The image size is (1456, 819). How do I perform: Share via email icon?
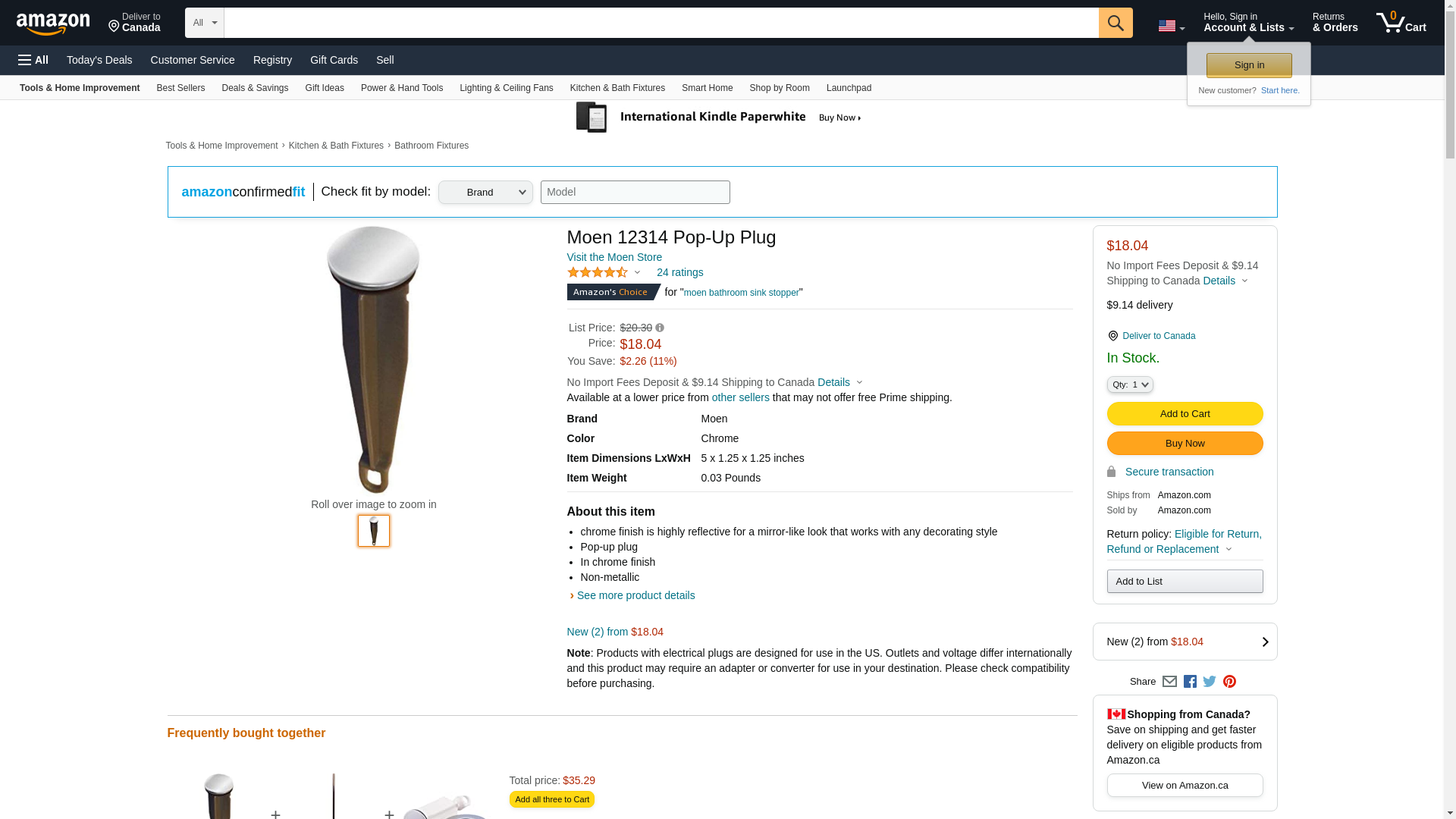point(1169,681)
